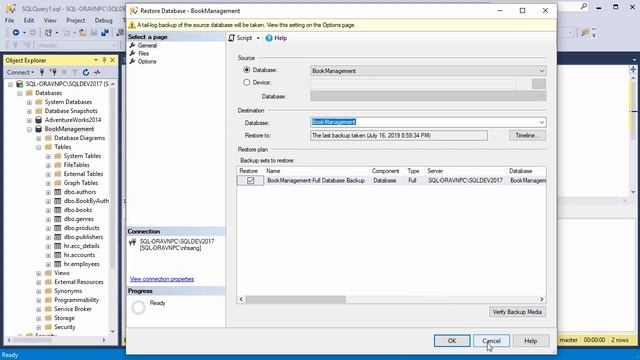Click the BookManagement database icon in tree
This screenshot has height=360, width=640.
38,129
